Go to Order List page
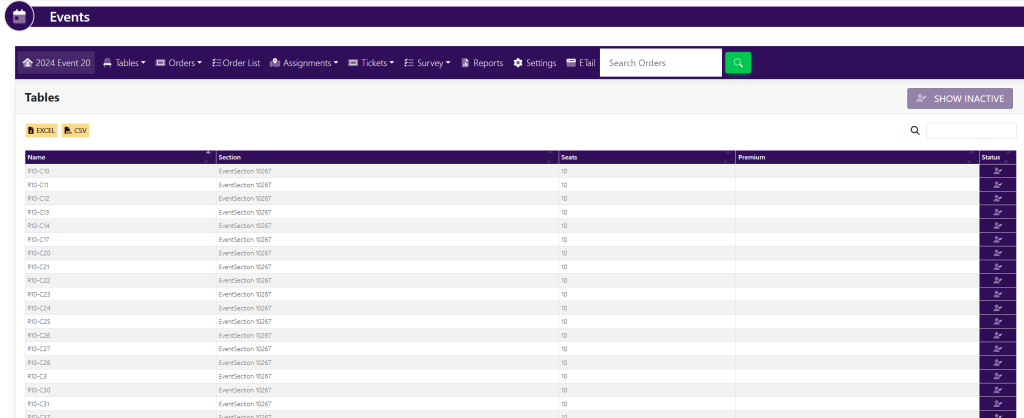 (x=236, y=63)
